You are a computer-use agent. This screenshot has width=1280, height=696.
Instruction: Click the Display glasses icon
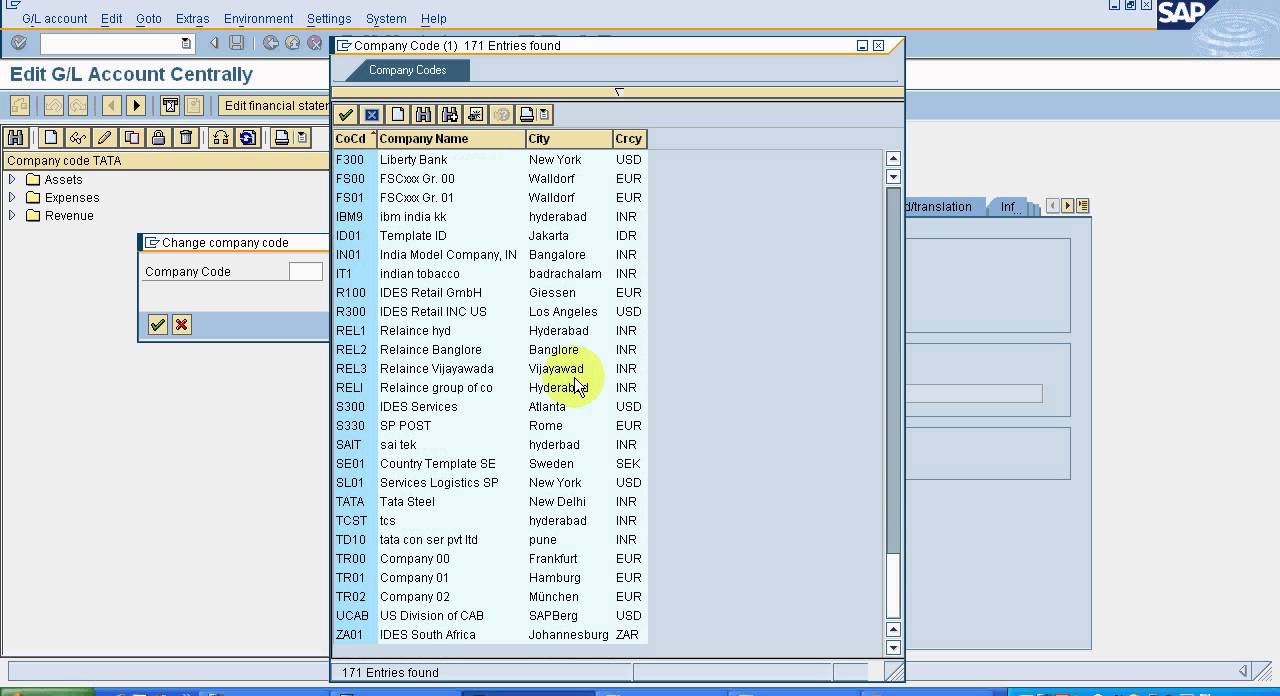coord(78,138)
